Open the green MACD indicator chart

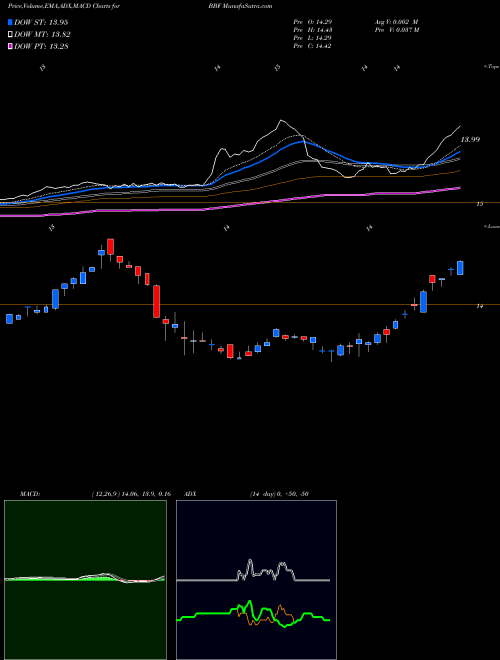tap(85, 580)
